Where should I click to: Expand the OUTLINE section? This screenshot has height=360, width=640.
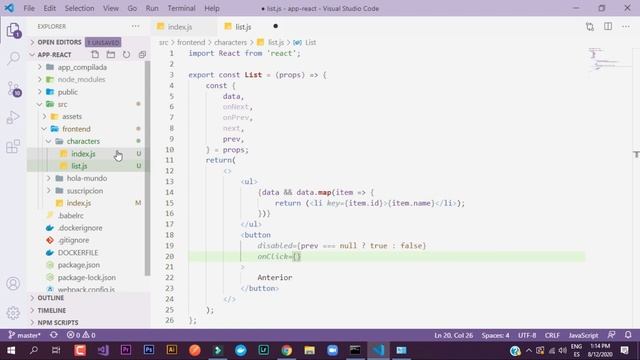[51, 298]
